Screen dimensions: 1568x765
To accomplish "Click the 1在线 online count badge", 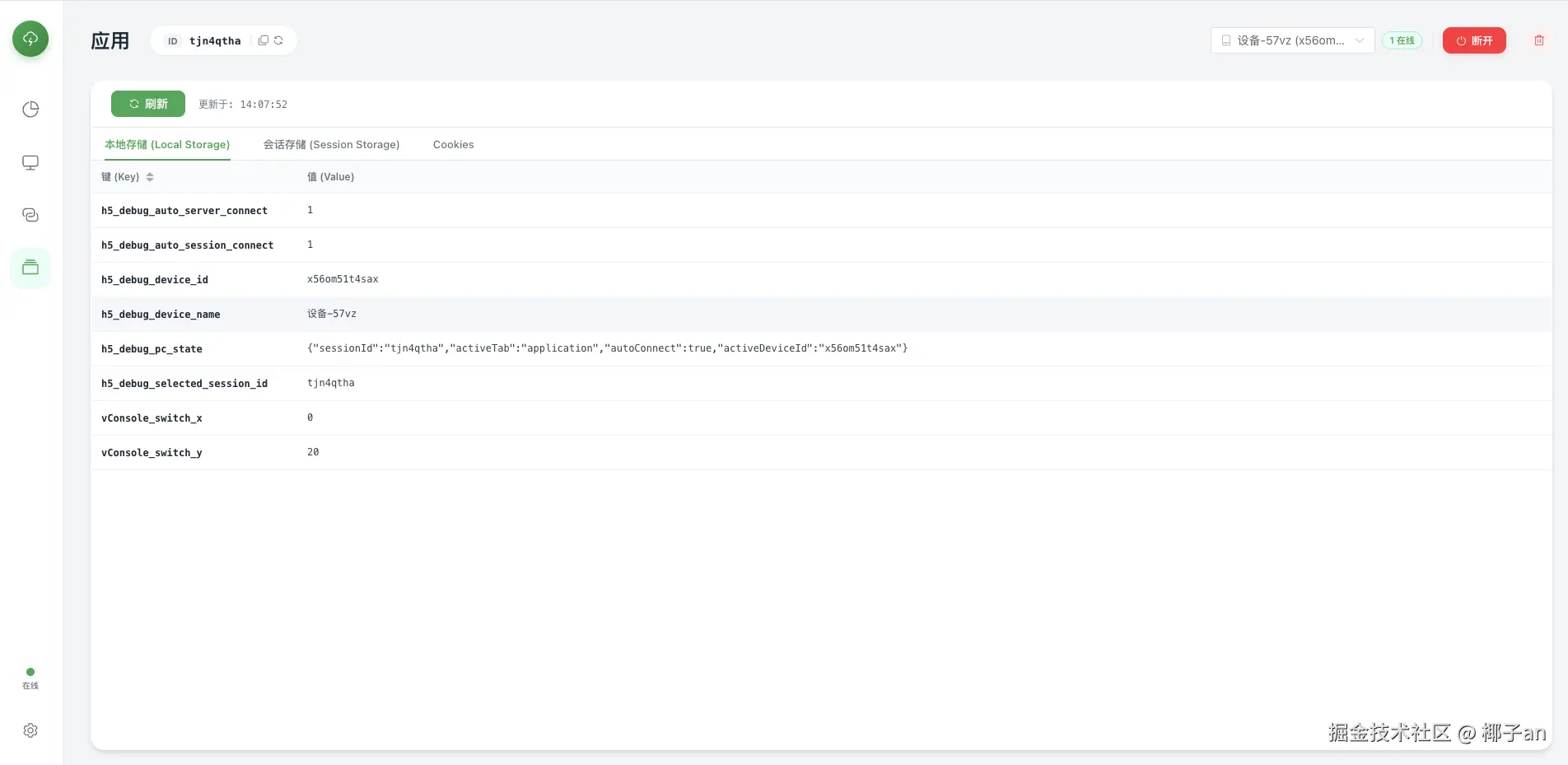I will pyautogui.click(x=1402, y=40).
